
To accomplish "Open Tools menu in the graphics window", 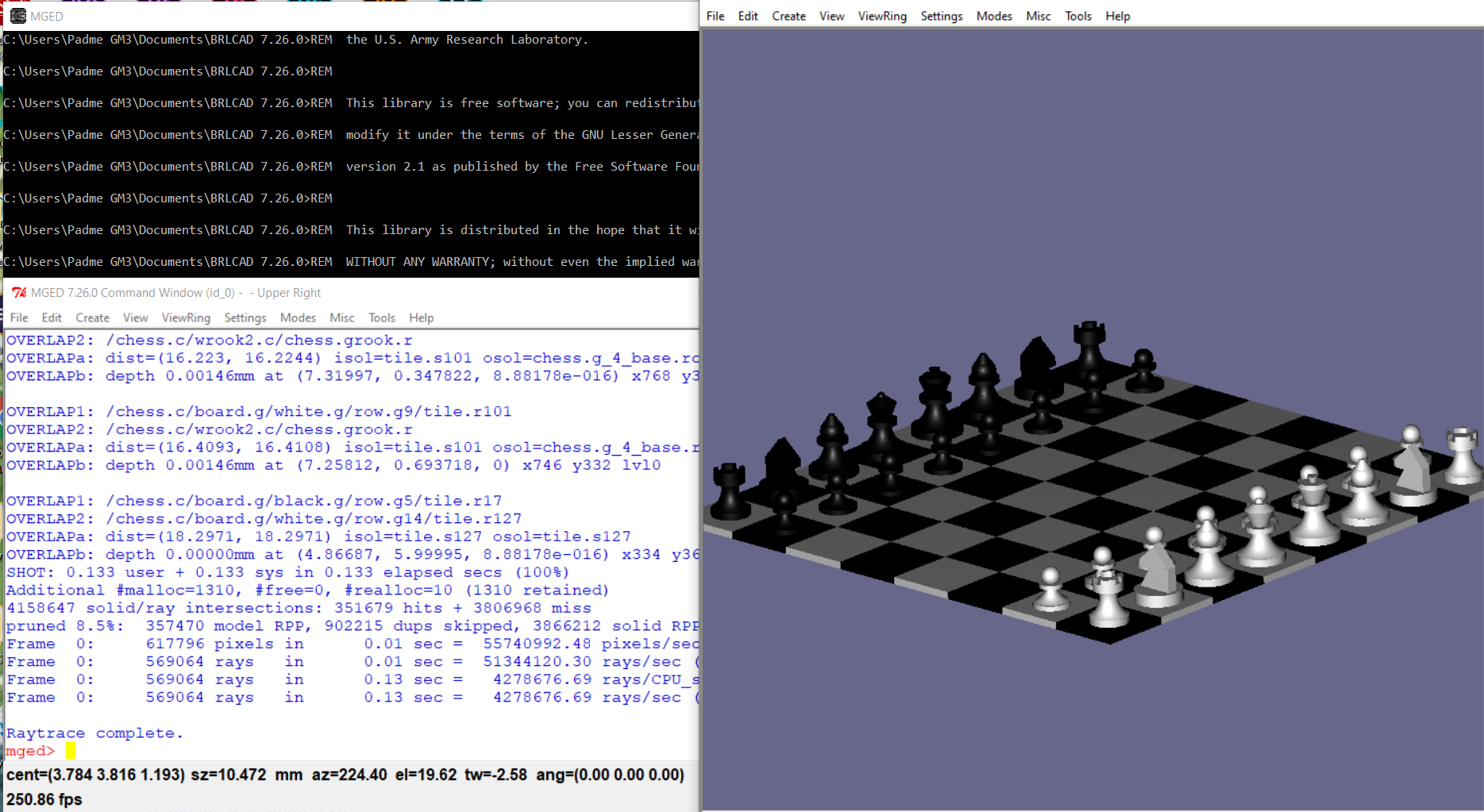I will coord(1077,16).
